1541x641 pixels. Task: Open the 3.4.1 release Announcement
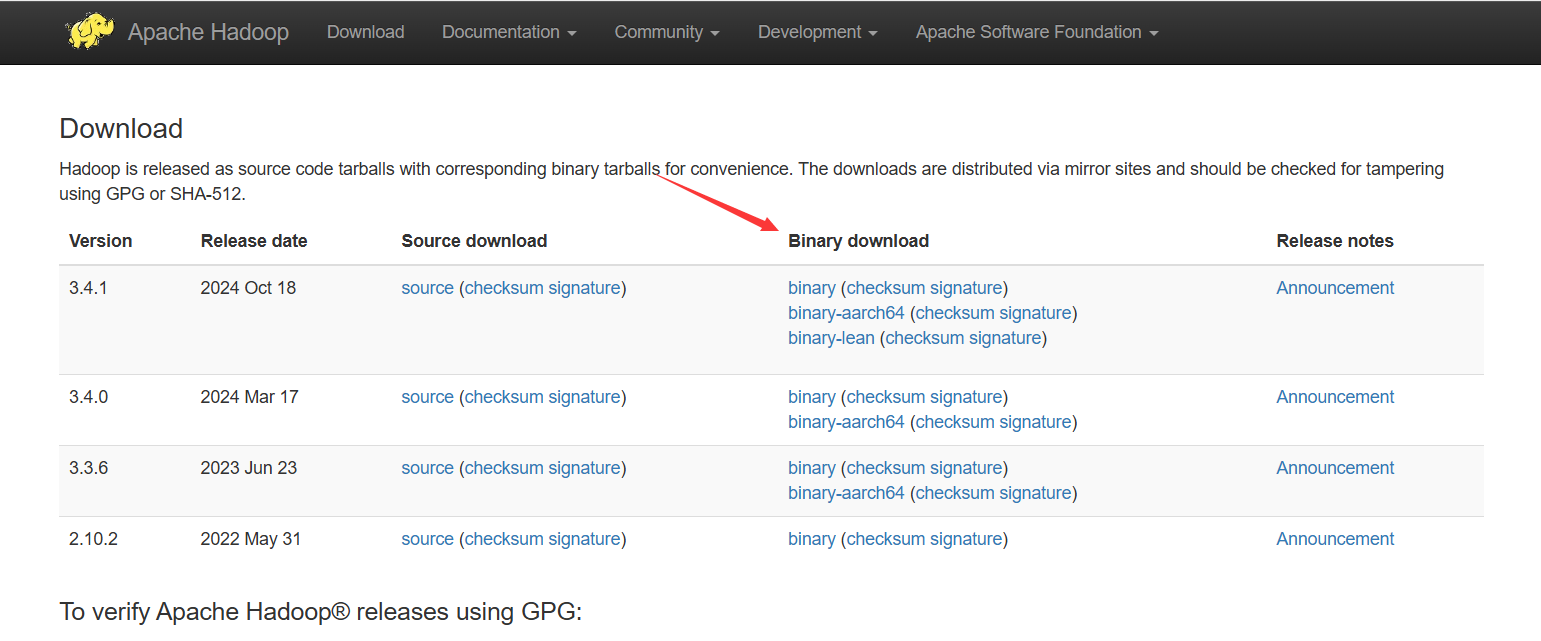click(x=1334, y=288)
